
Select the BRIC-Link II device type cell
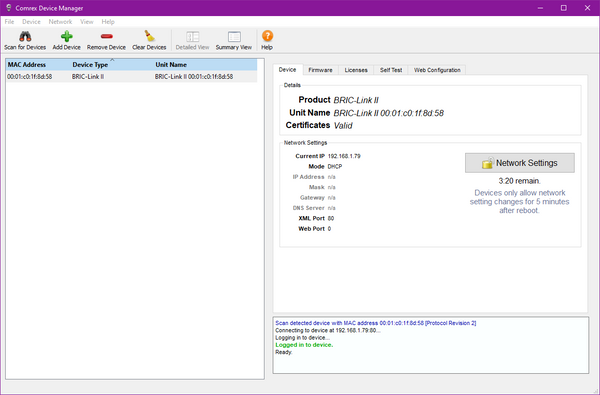(88, 77)
